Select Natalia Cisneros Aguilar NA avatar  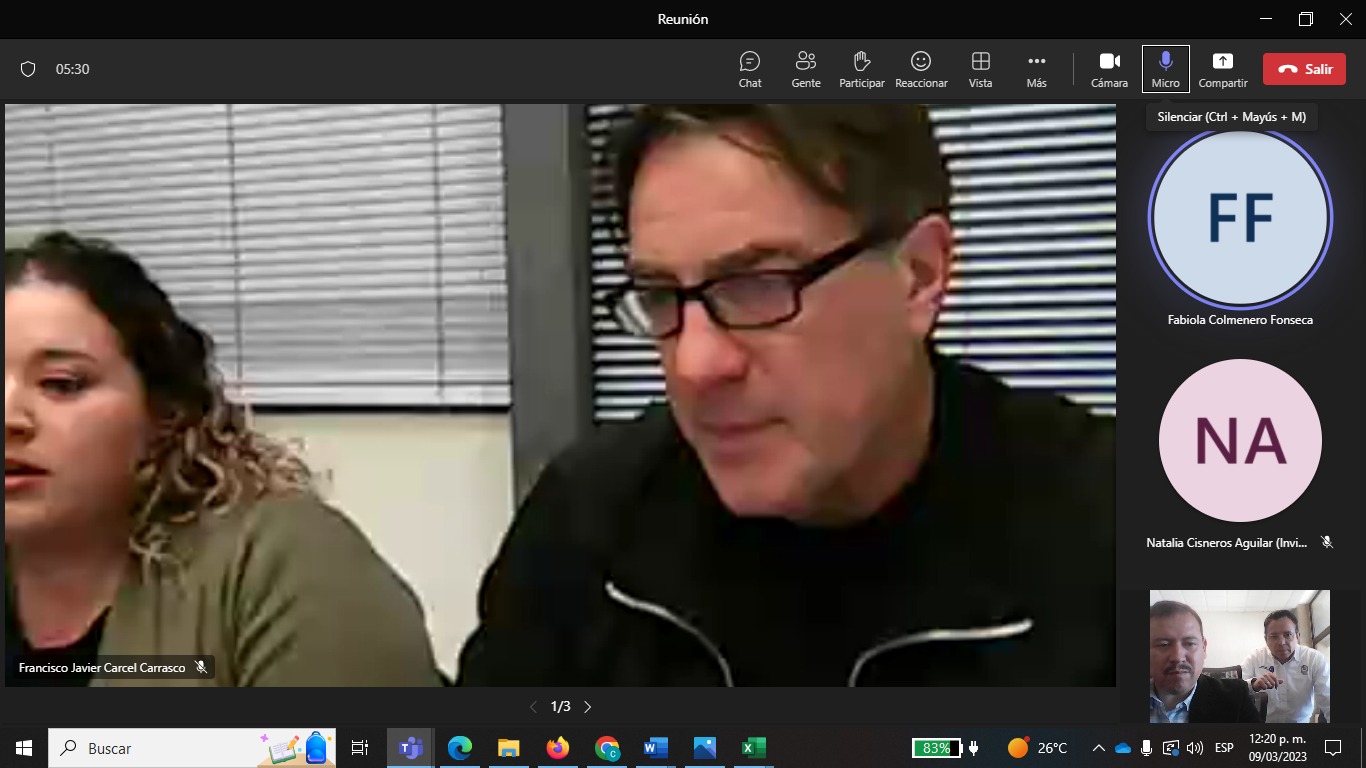pyautogui.click(x=1240, y=440)
